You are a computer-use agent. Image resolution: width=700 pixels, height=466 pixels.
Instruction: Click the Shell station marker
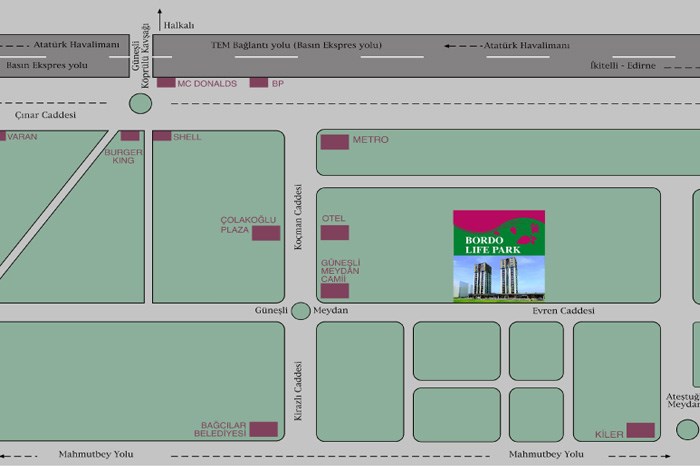click(162, 136)
